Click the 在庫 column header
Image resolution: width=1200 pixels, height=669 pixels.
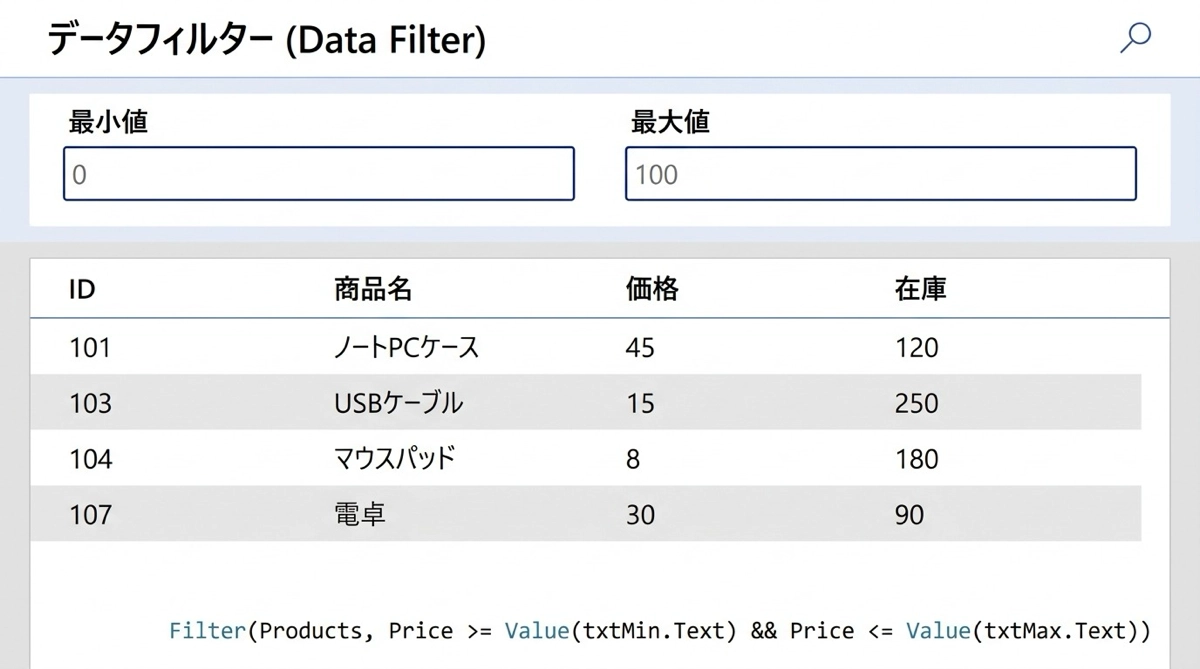tap(920, 289)
